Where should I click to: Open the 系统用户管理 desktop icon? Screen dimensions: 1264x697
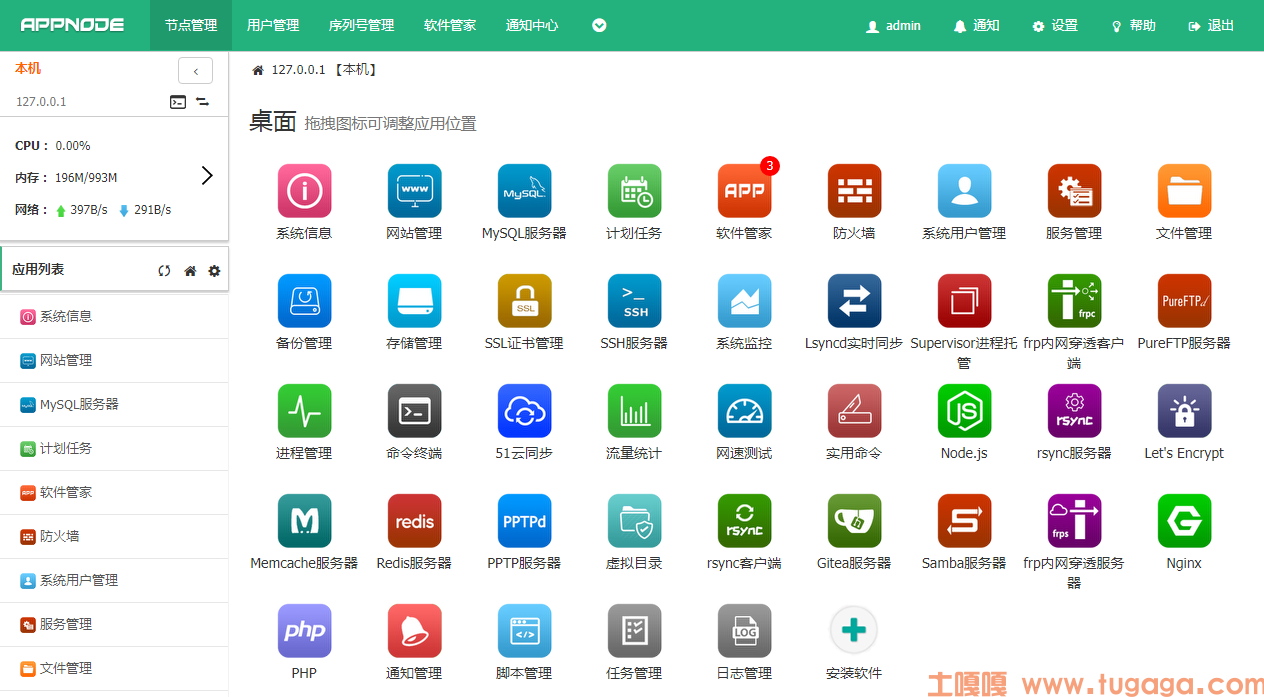click(x=964, y=191)
